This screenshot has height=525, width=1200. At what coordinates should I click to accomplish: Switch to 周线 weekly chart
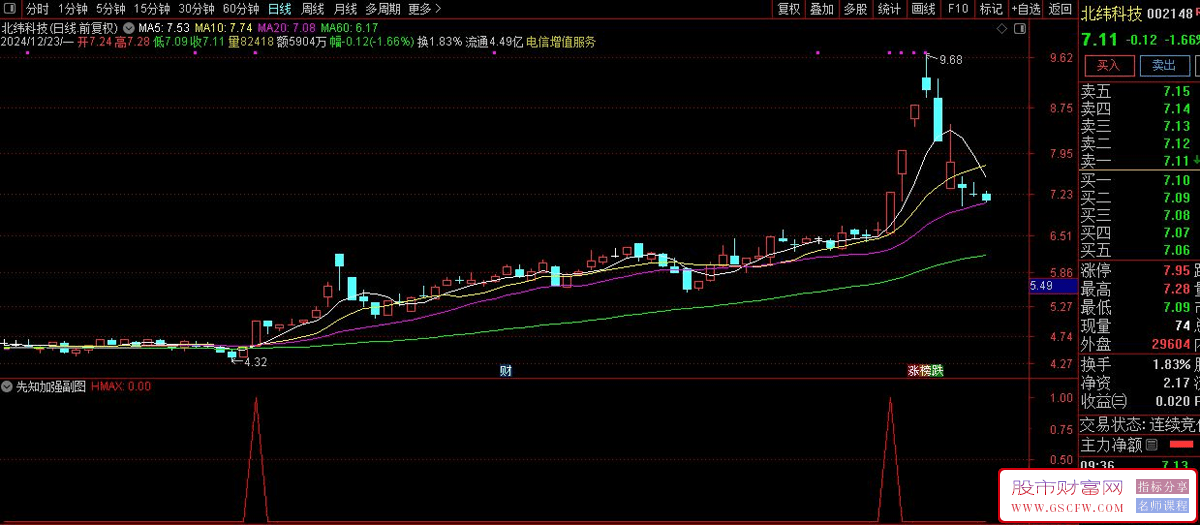(x=313, y=9)
